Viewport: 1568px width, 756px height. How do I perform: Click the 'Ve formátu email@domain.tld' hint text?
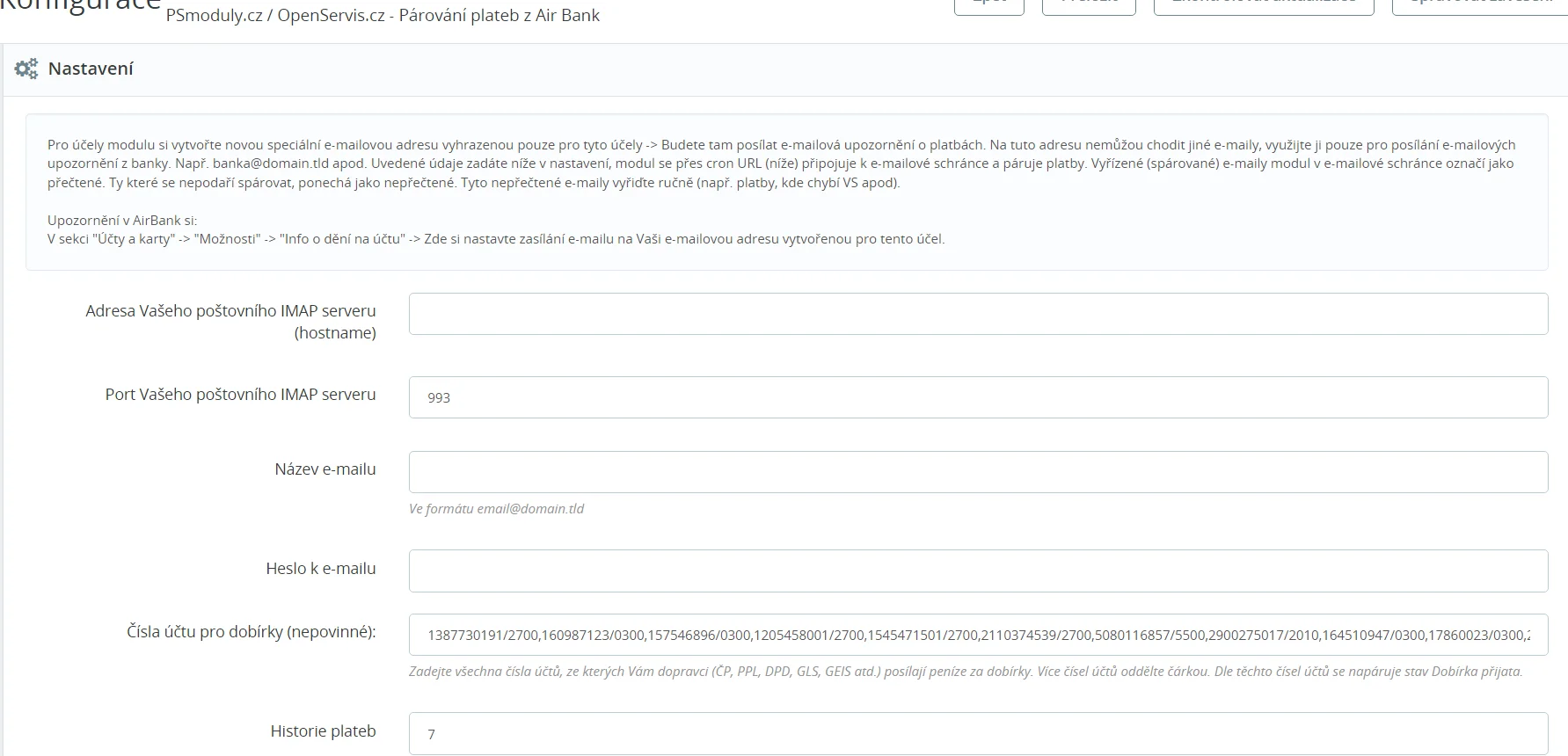[x=496, y=508]
